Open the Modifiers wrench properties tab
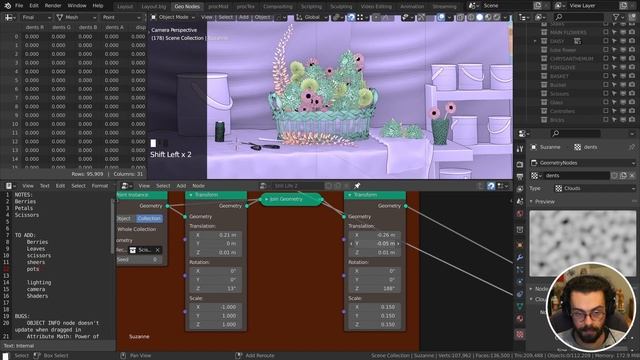The width and height of the screenshot is (640, 360). pos(520,258)
